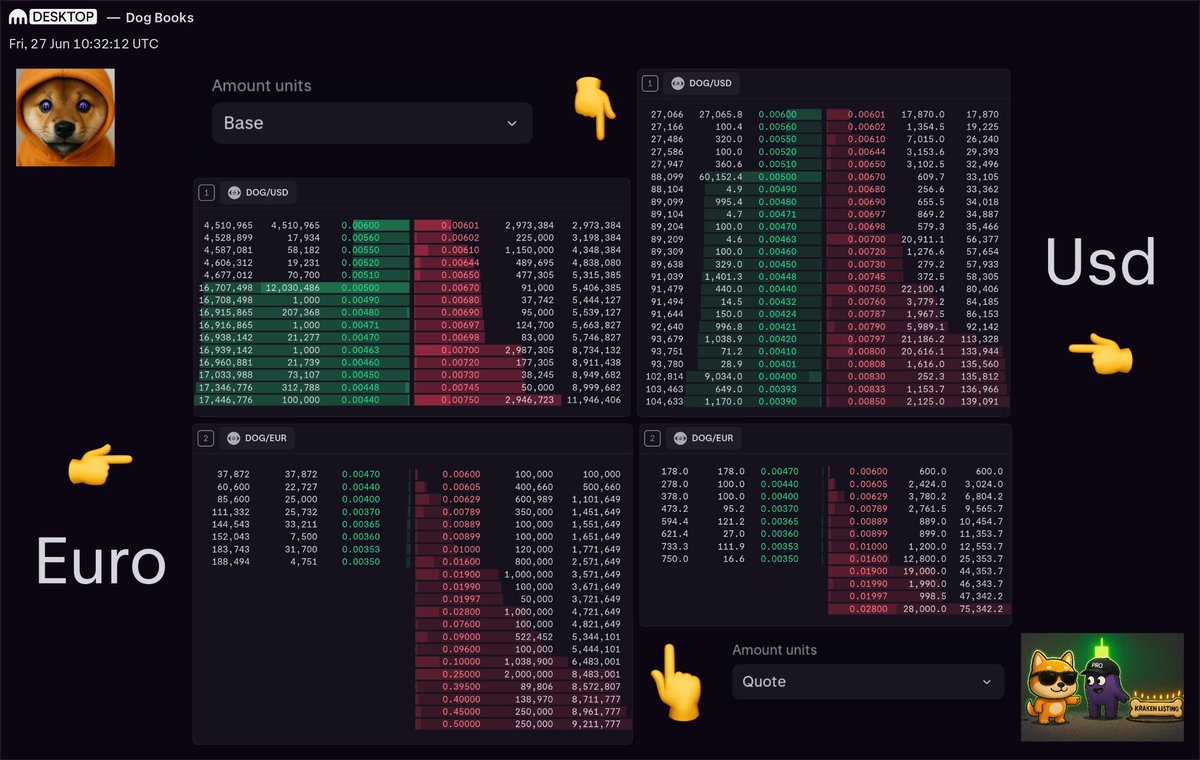Select the DOG/EUR tab above the 2,424.0 amount

[702, 438]
